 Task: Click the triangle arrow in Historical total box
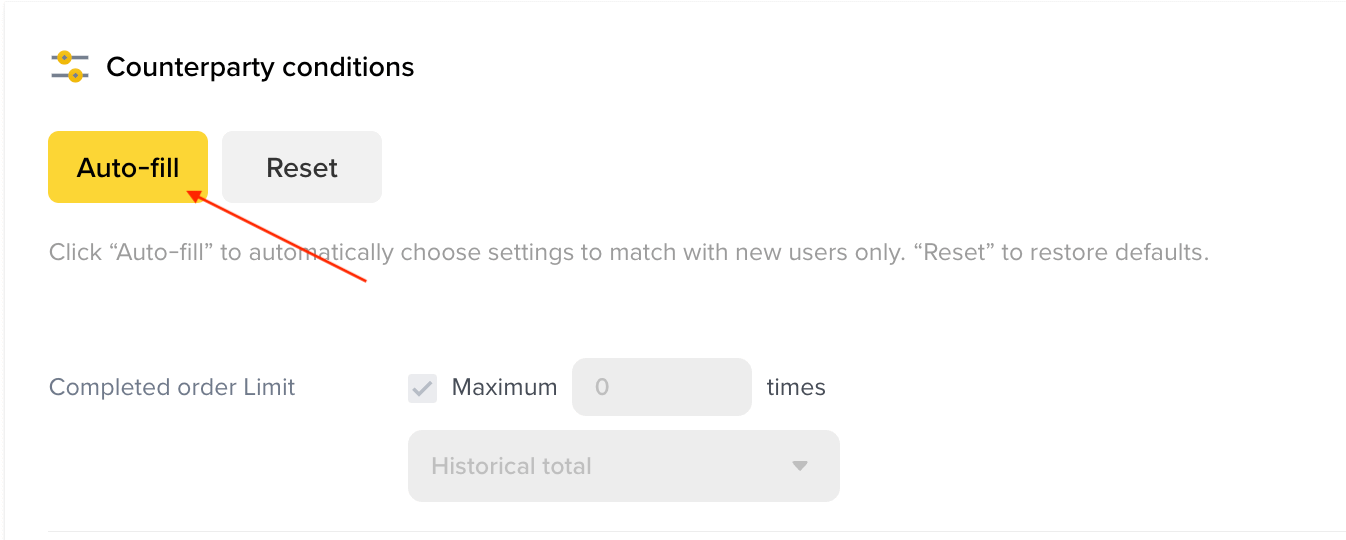click(799, 466)
